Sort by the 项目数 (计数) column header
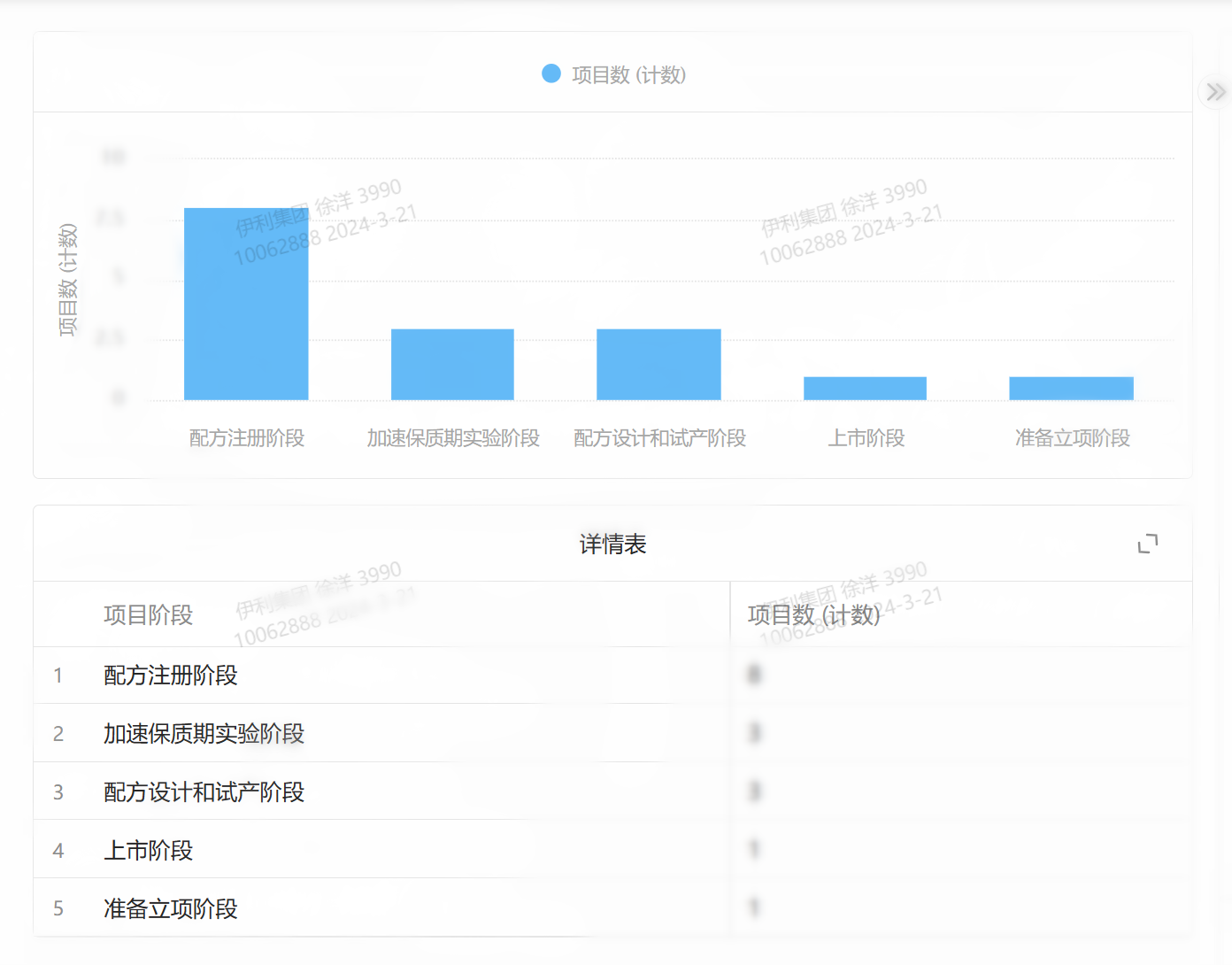This screenshot has height=965, width=1232. (x=813, y=615)
